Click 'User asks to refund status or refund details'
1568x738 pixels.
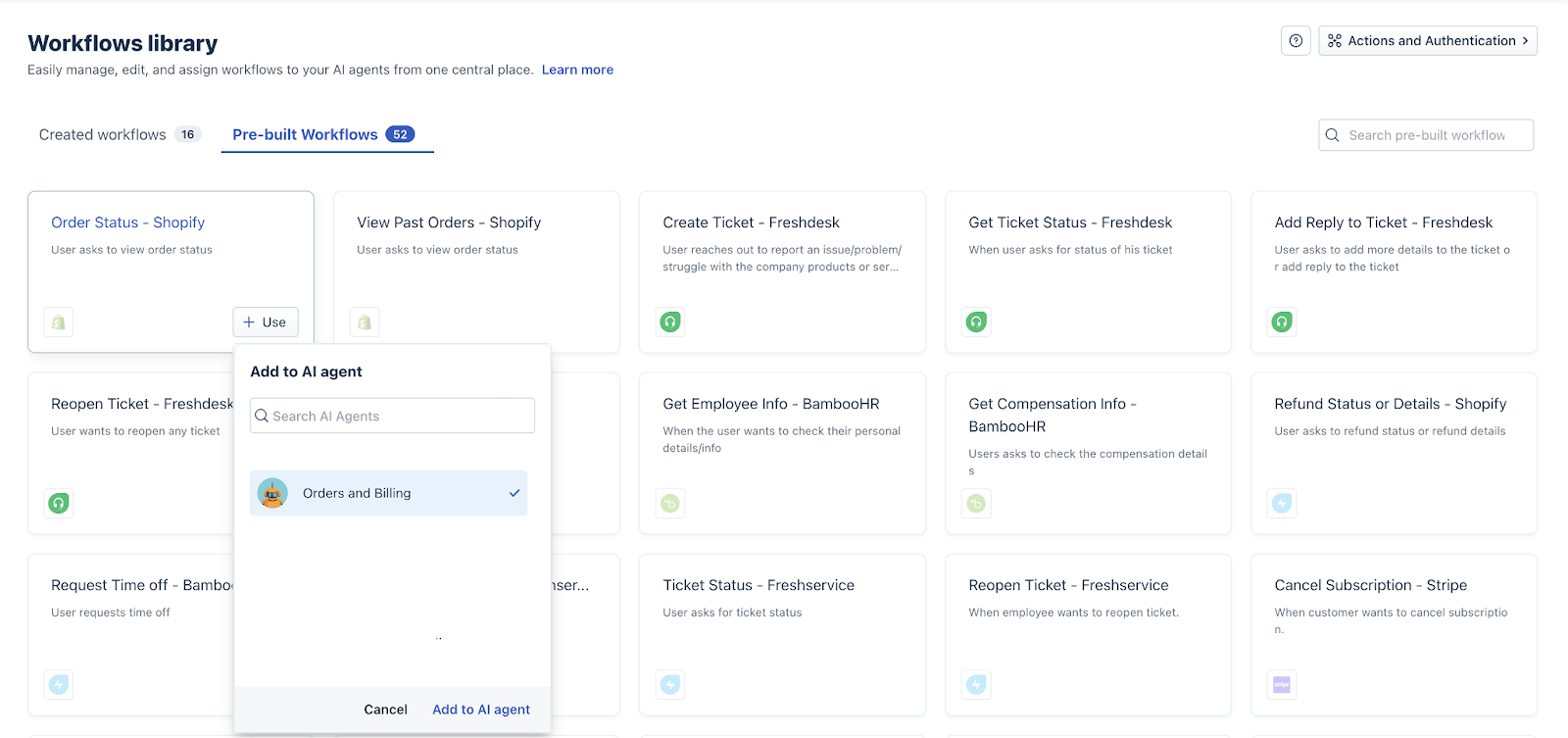point(1390,431)
